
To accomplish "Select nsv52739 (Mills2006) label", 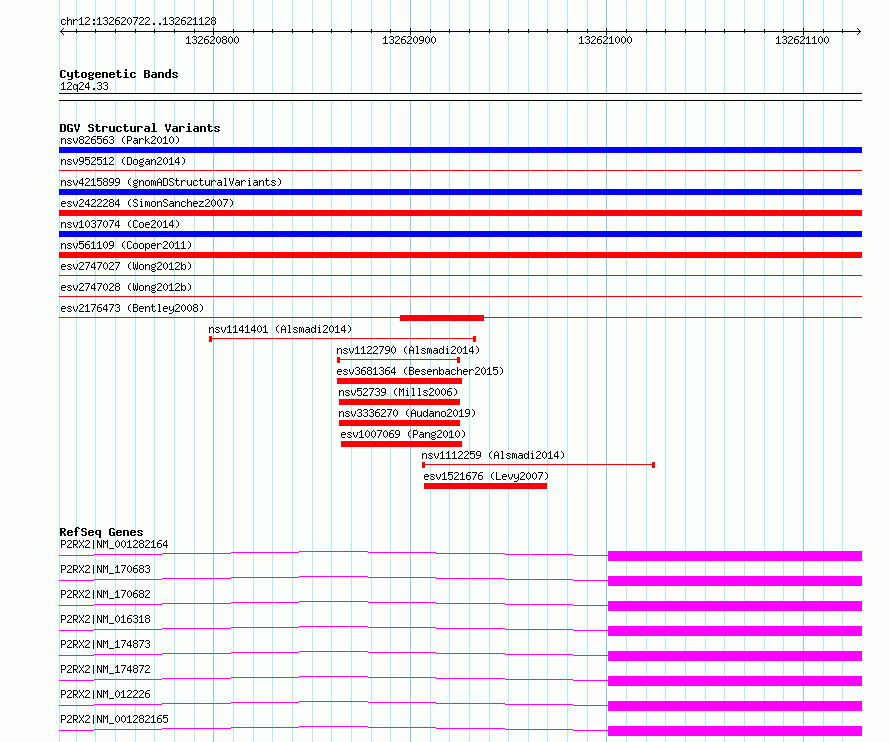I will pyautogui.click(x=398, y=392).
